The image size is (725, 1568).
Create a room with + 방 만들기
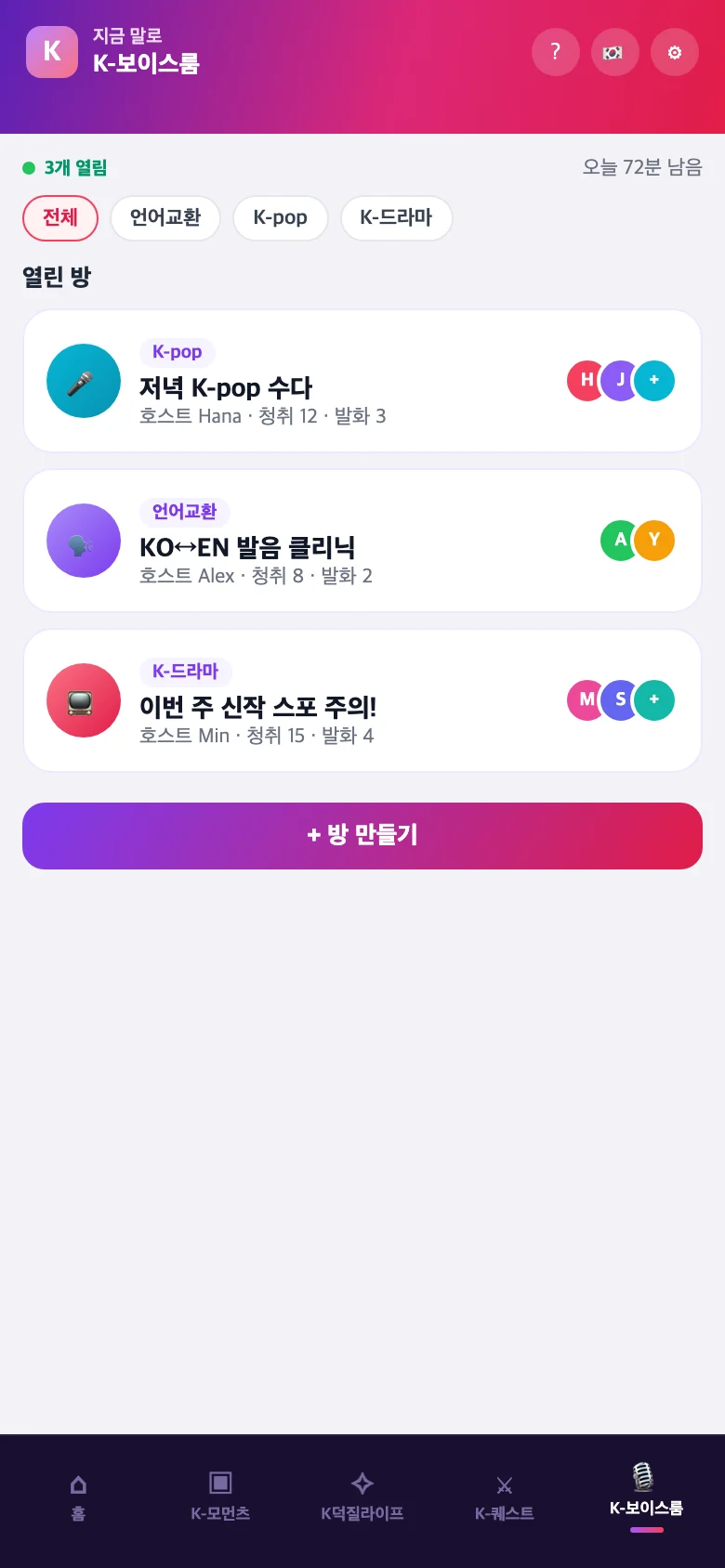(362, 836)
